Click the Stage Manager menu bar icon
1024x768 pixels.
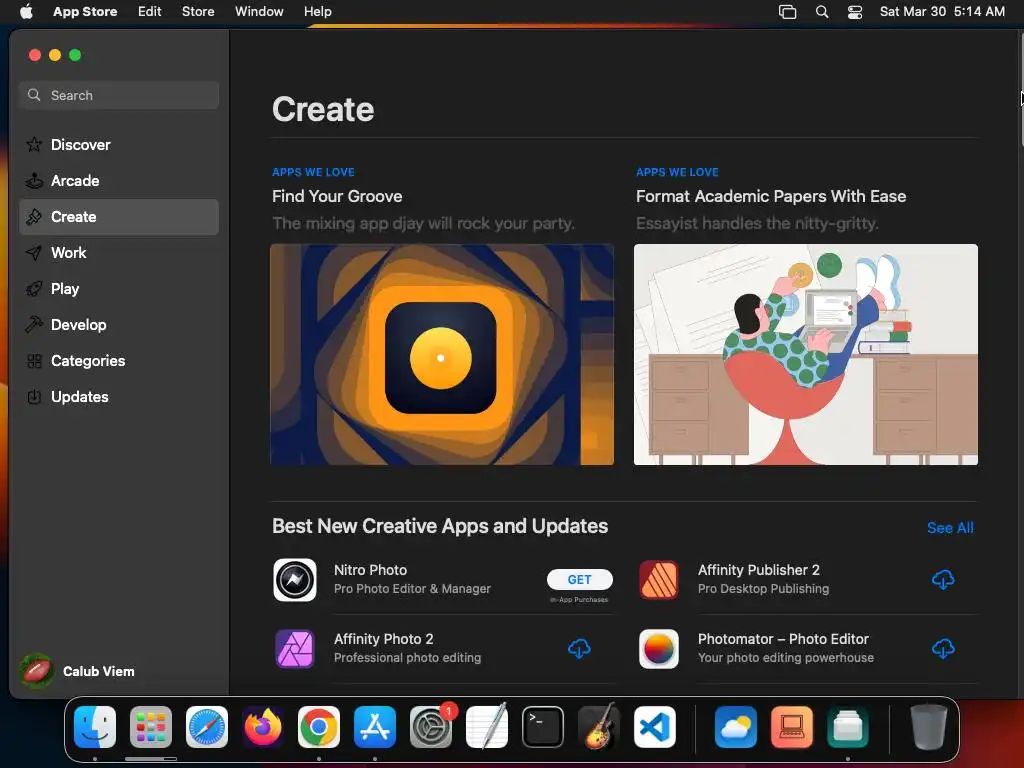[788, 12]
